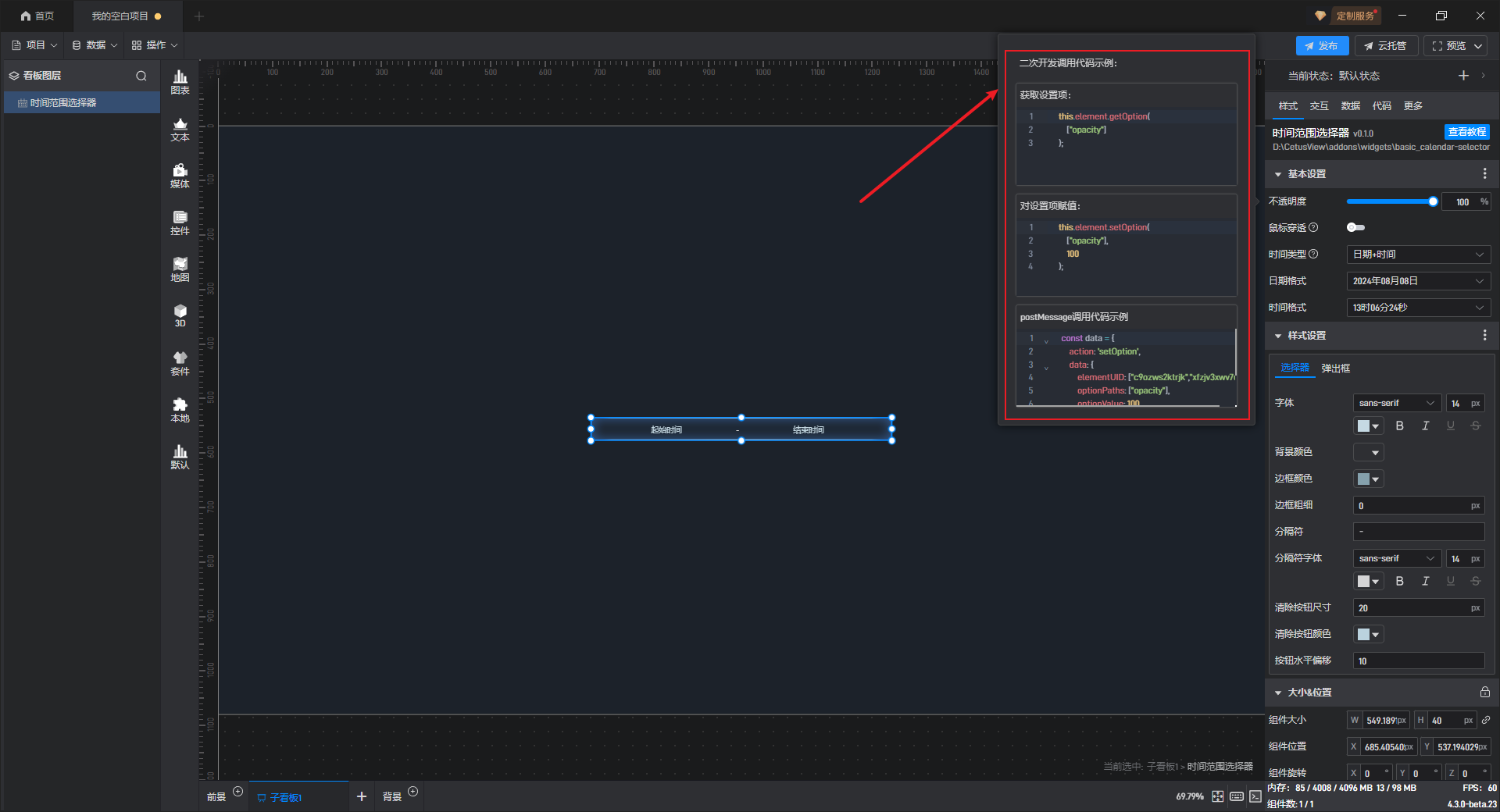Open the 边框颜色 color swatch
The image size is (1500, 812).
(x=1368, y=479)
